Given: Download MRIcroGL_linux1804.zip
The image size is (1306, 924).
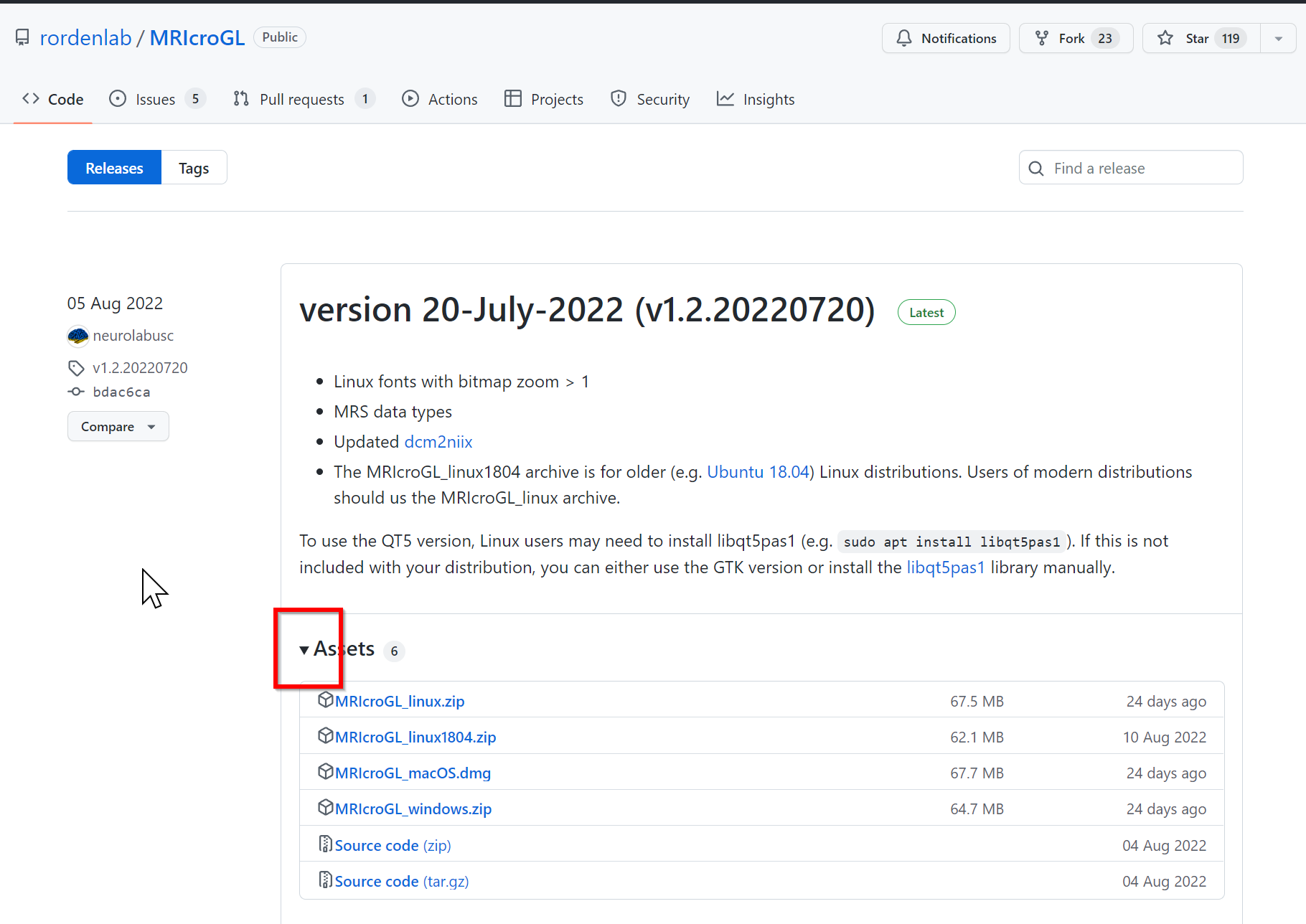Looking at the screenshot, I should [415, 737].
